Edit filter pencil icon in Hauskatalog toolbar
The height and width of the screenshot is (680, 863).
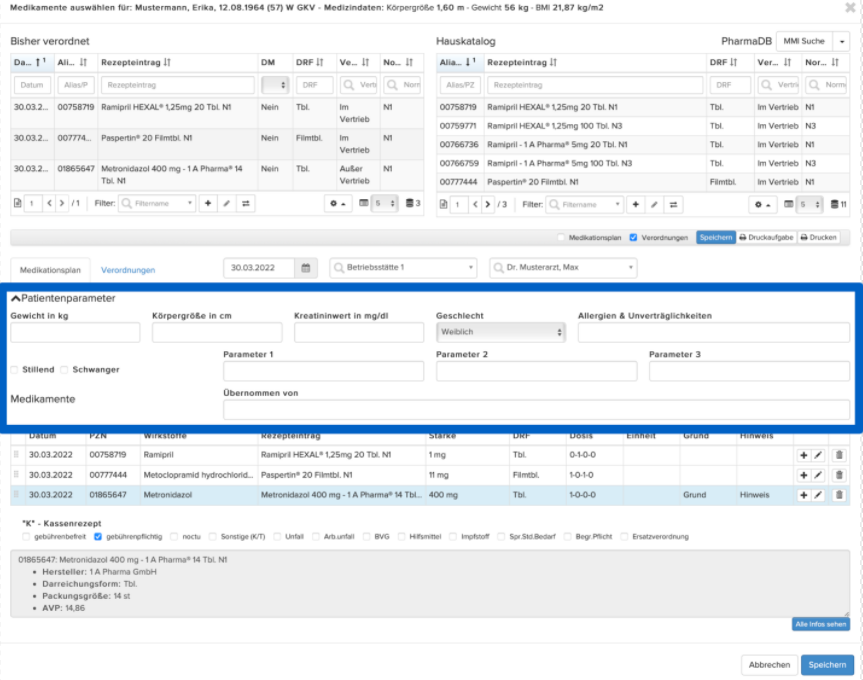click(x=654, y=205)
